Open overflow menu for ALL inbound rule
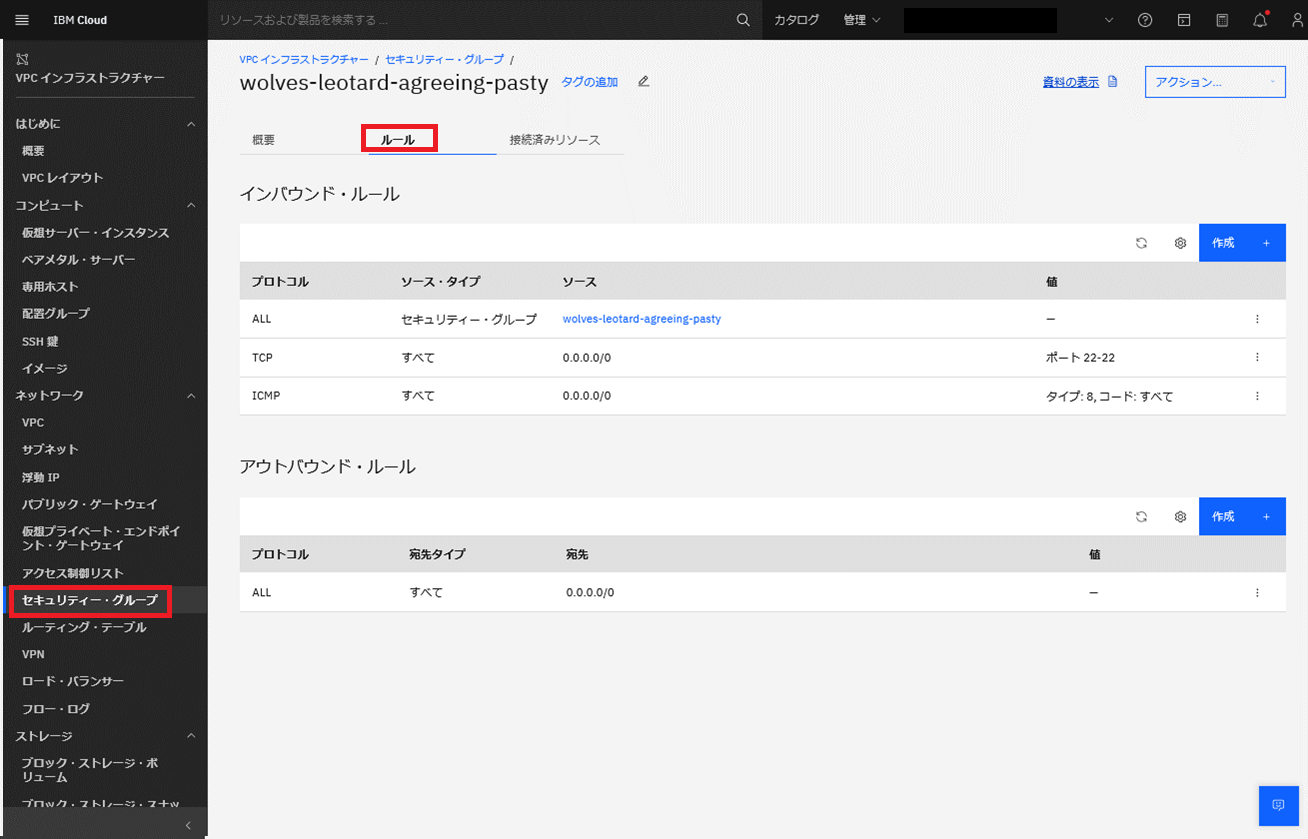 1257,319
